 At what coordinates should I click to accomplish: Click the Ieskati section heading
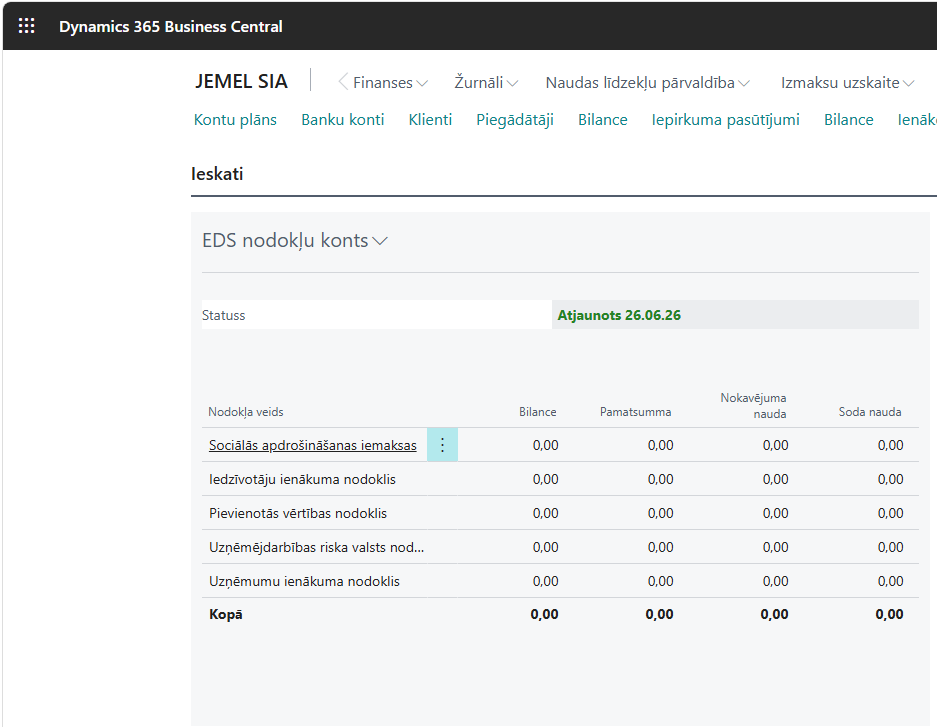pyautogui.click(x=217, y=174)
